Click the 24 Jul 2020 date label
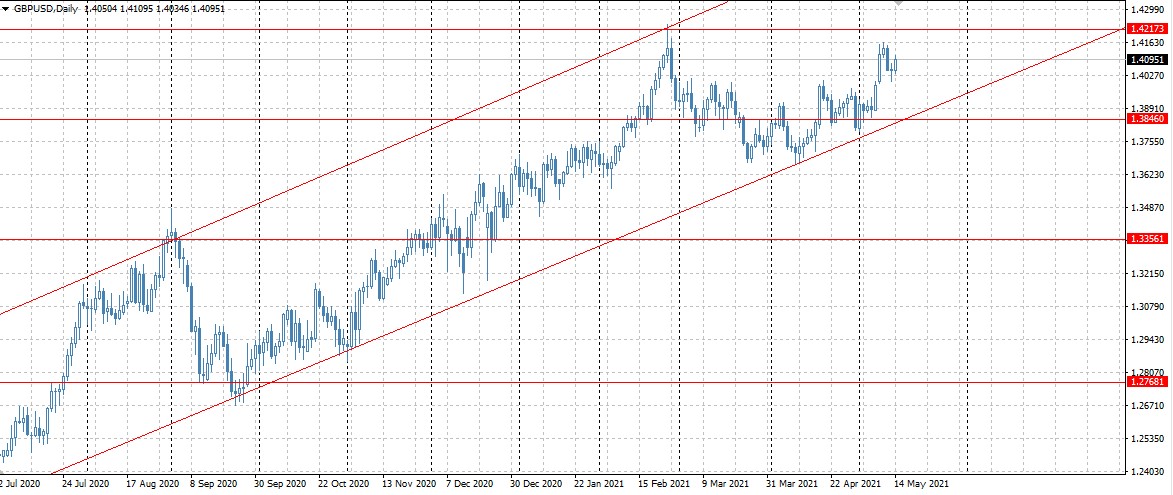The width and height of the screenshot is (1173, 495). (x=85, y=484)
